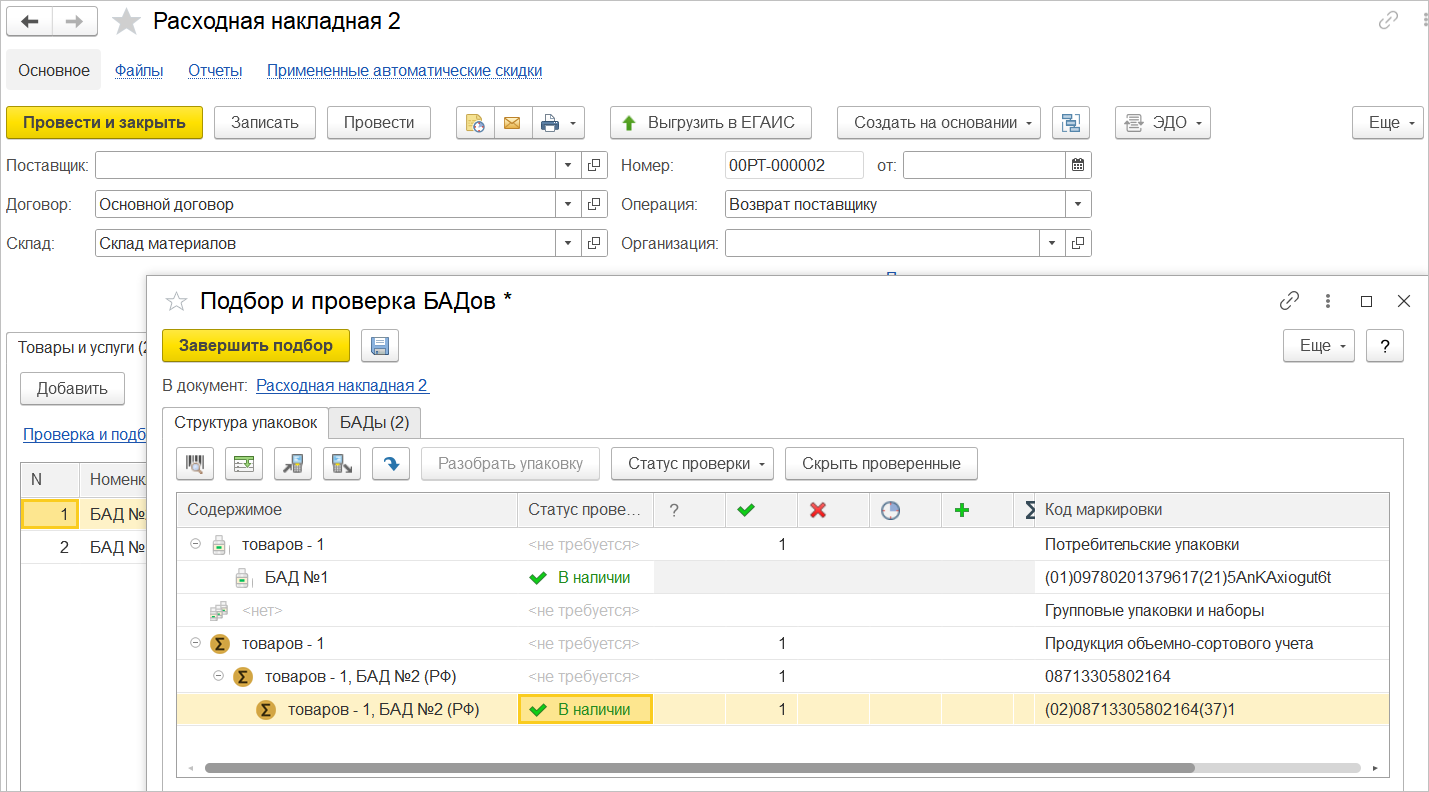1429x792 pixels.
Task: Click the get link chain icon in dialog
Action: [x=1290, y=301]
